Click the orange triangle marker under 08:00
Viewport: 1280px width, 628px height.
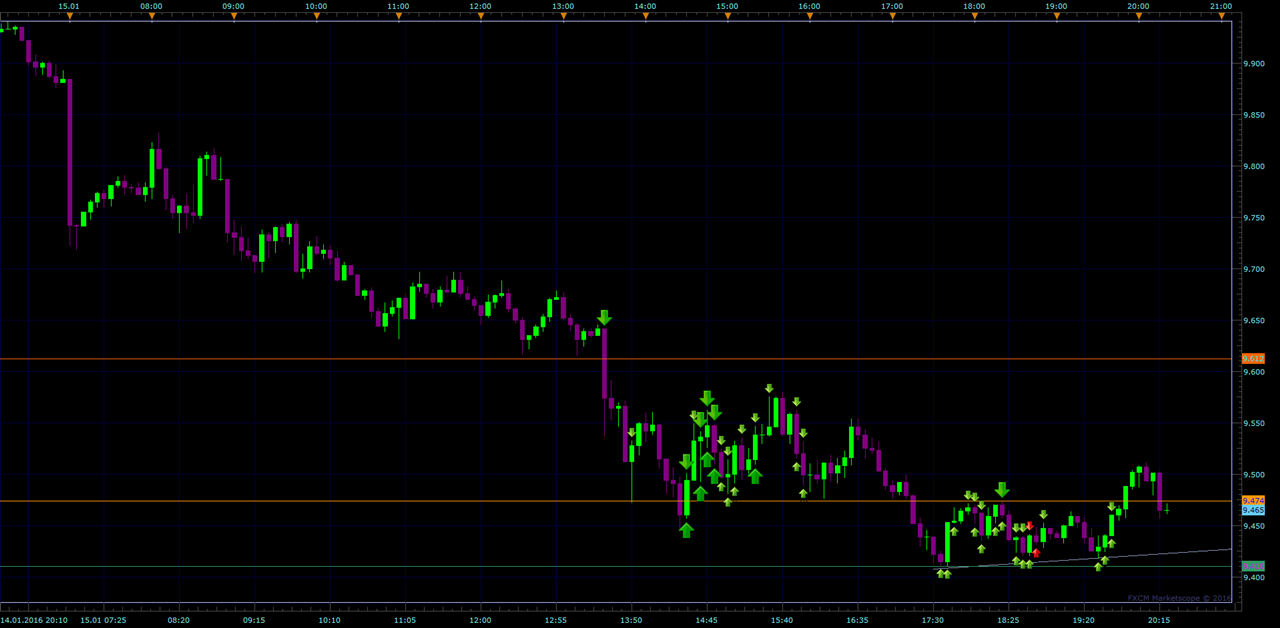click(151, 16)
